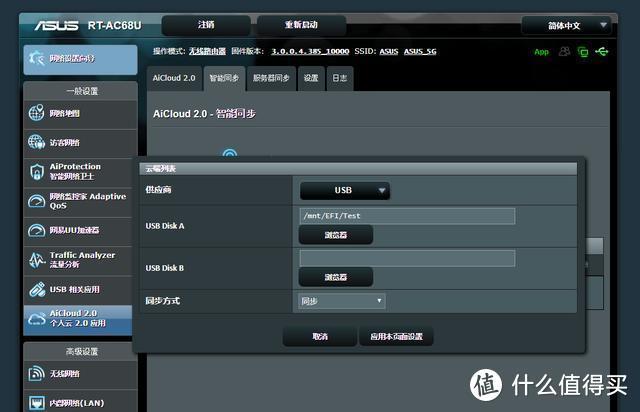This screenshot has height=412, width=640.
Task: Click the USB Disk A path field
Action: [x=407, y=216]
